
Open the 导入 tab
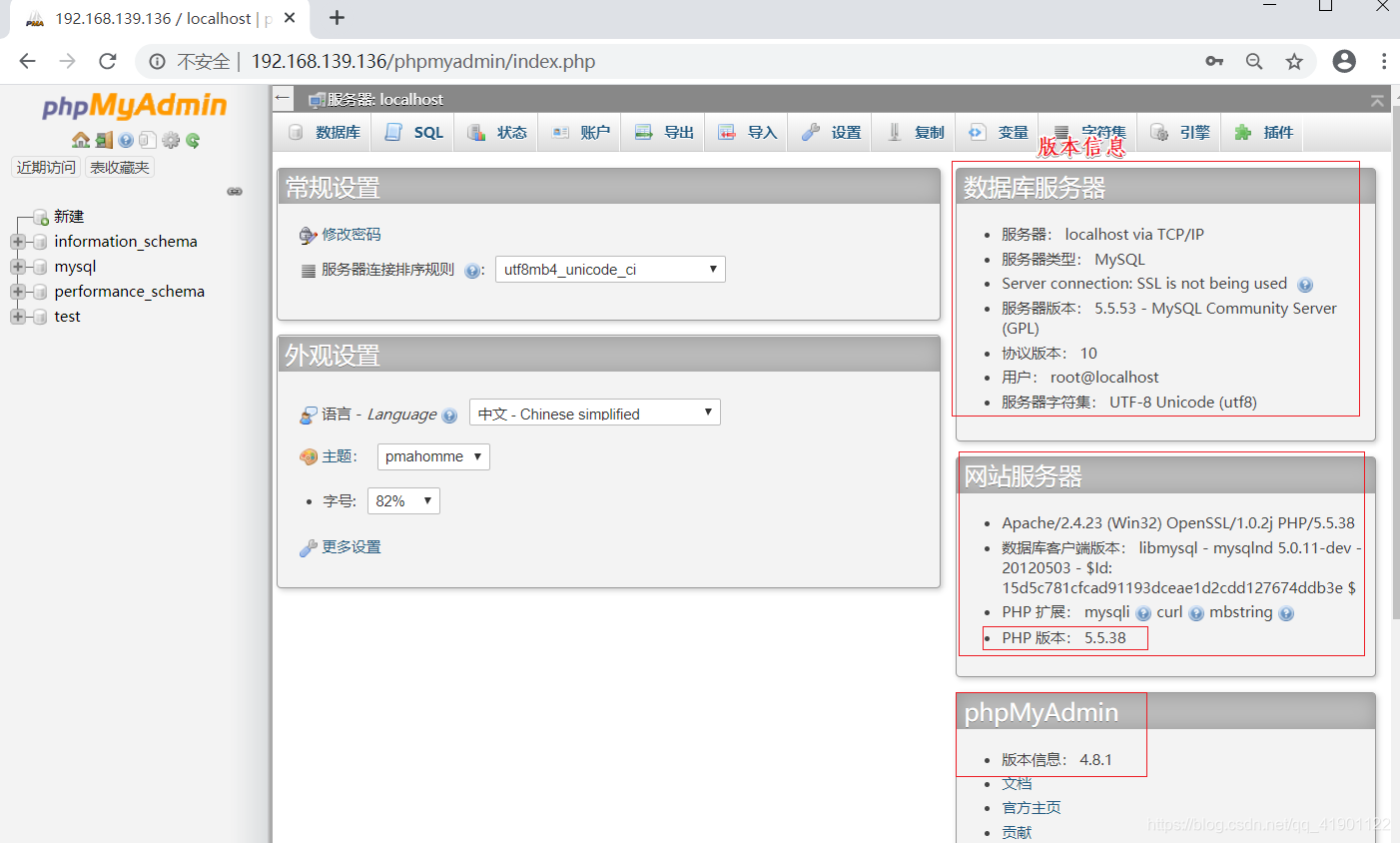click(x=747, y=132)
